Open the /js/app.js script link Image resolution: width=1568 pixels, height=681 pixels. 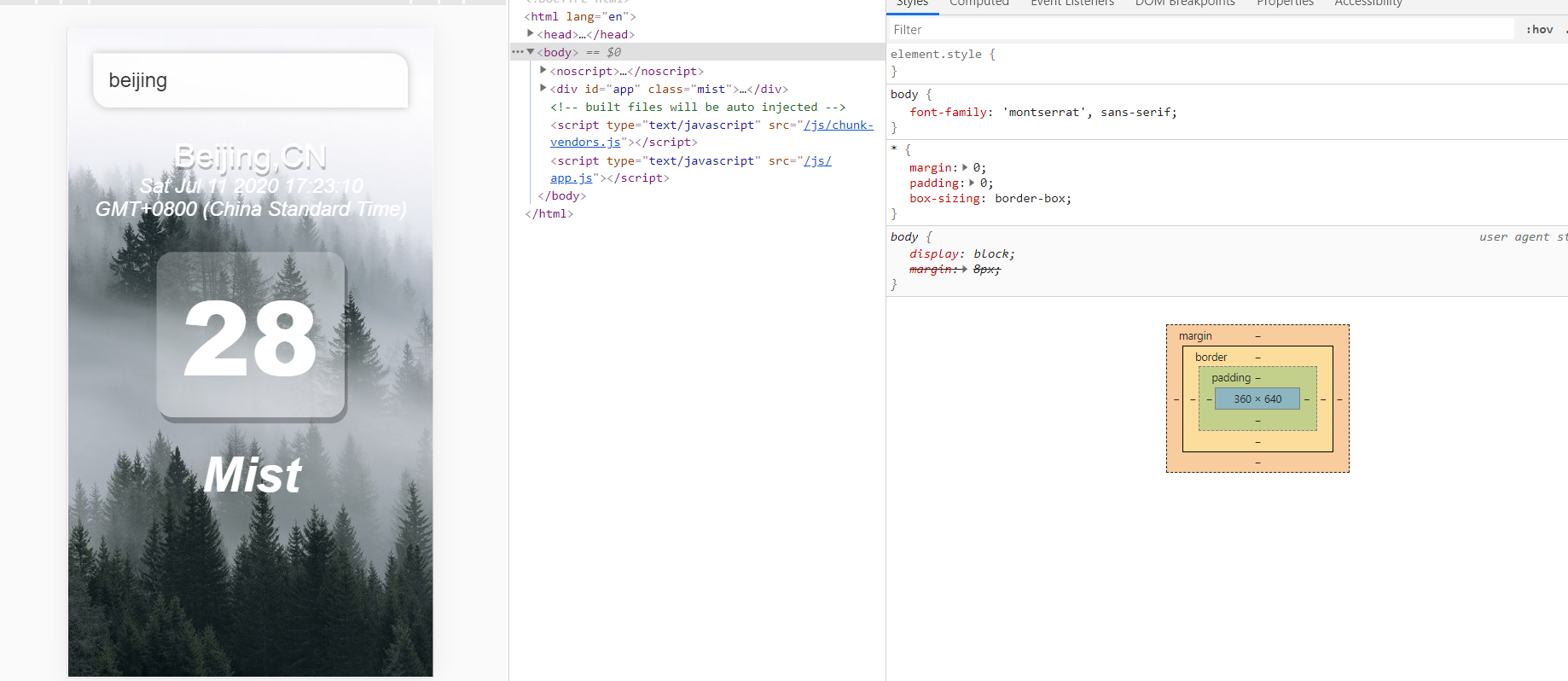pyautogui.click(x=691, y=169)
